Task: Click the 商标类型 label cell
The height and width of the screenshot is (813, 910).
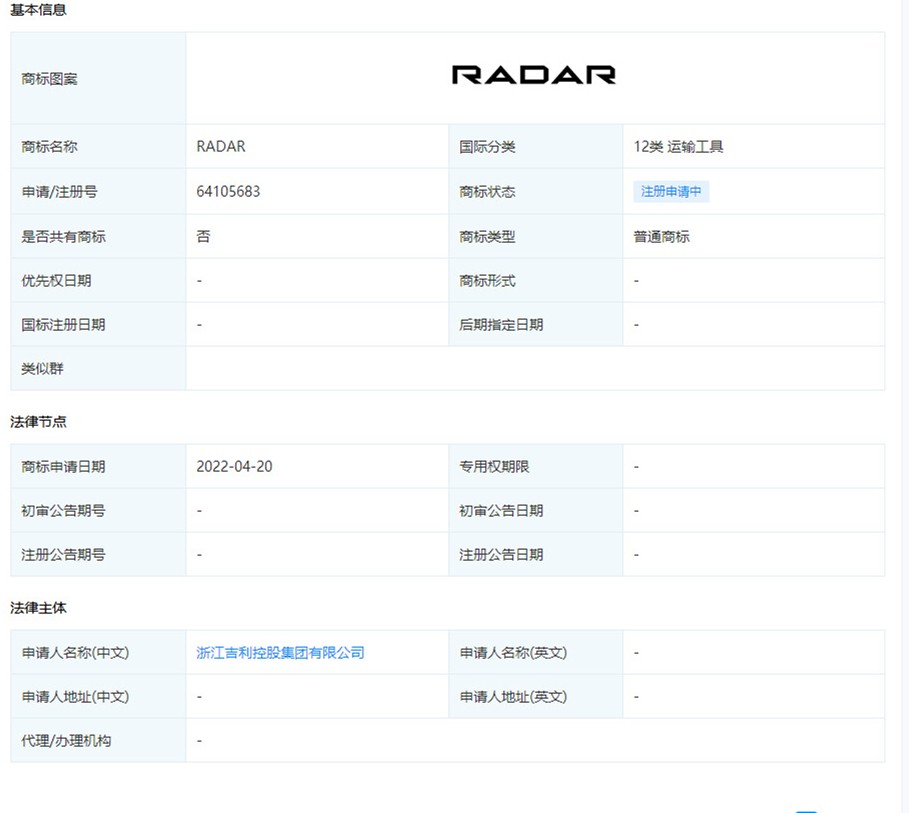Action: (536, 237)
